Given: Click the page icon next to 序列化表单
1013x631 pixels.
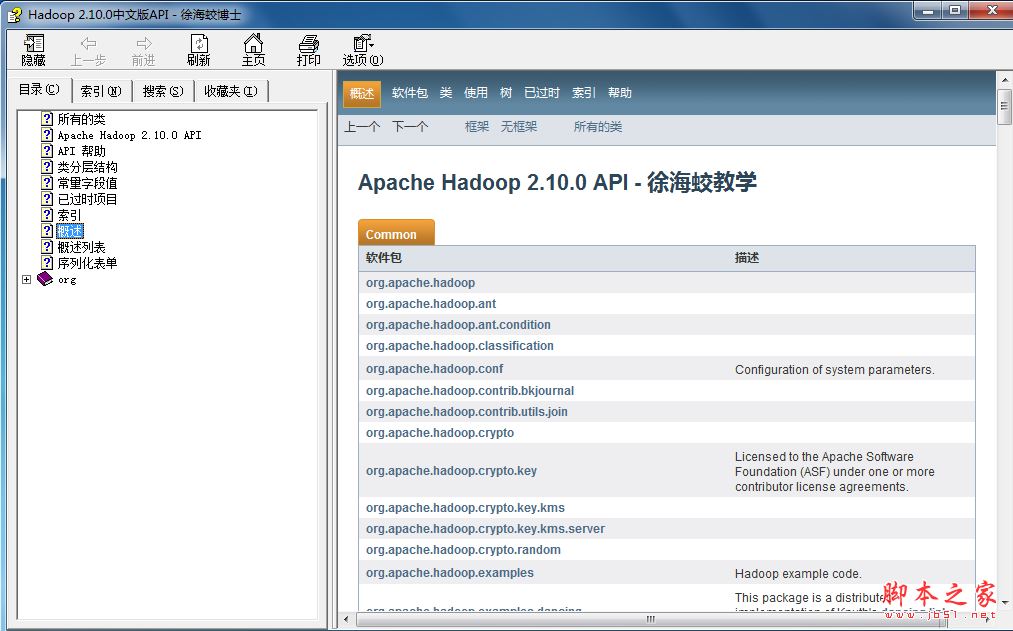Looking at the screenshot, I should pos(47,263).
